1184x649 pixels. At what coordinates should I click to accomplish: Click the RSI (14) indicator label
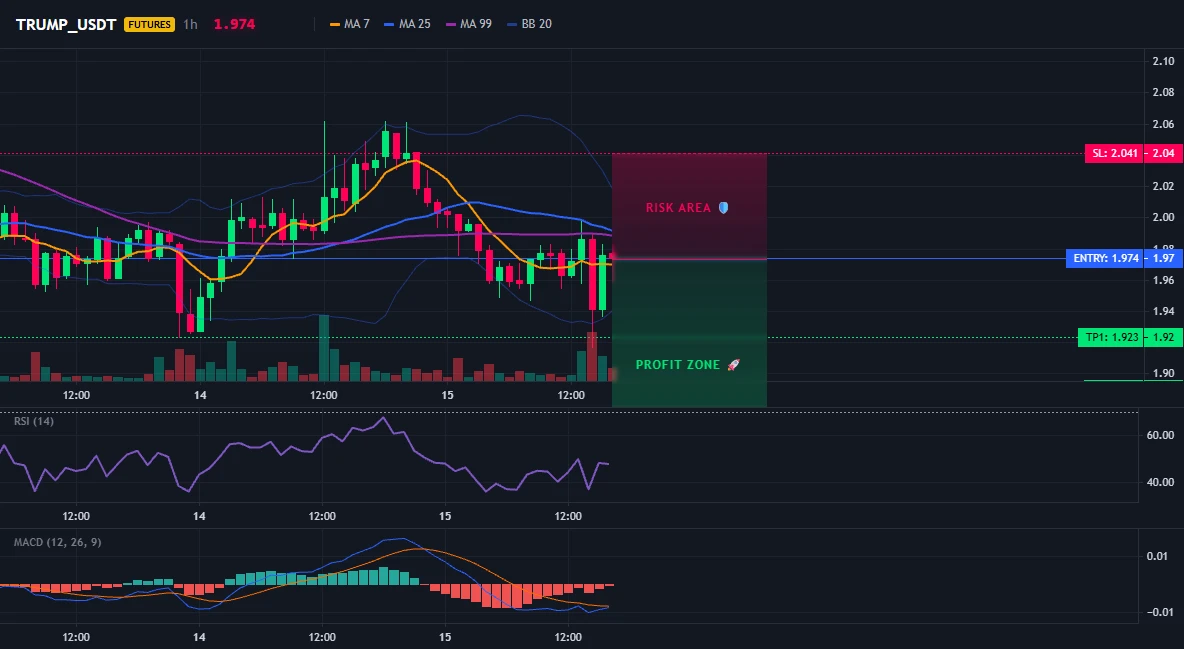pyautogui.click(x=34, y=421)
